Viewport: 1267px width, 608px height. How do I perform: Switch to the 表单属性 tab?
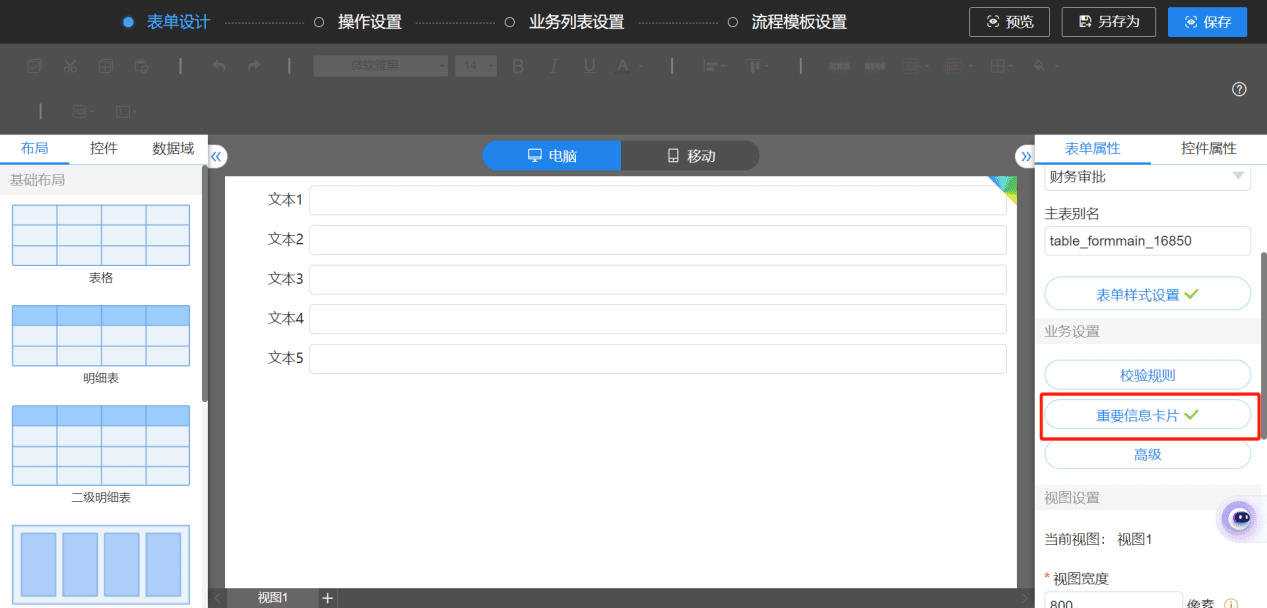1092,149
